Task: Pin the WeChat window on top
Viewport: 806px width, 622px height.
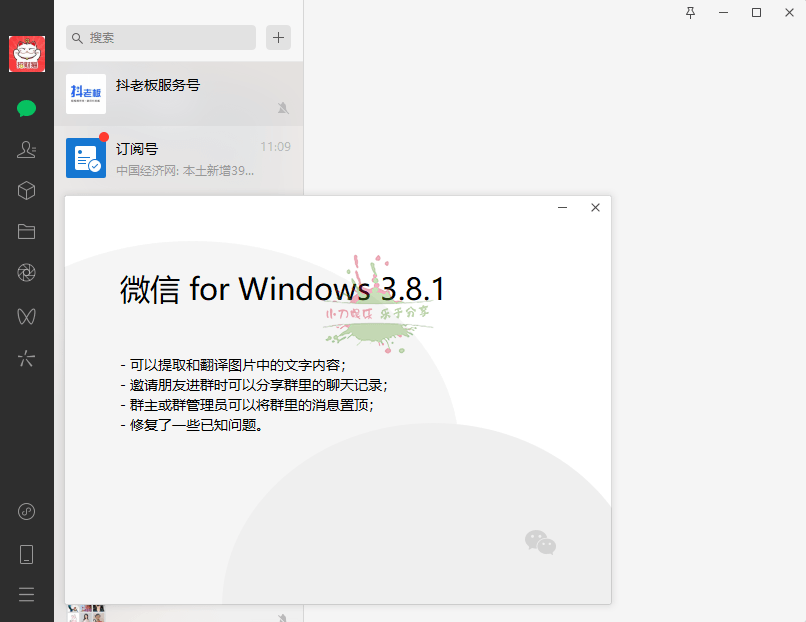Action: 690,13
